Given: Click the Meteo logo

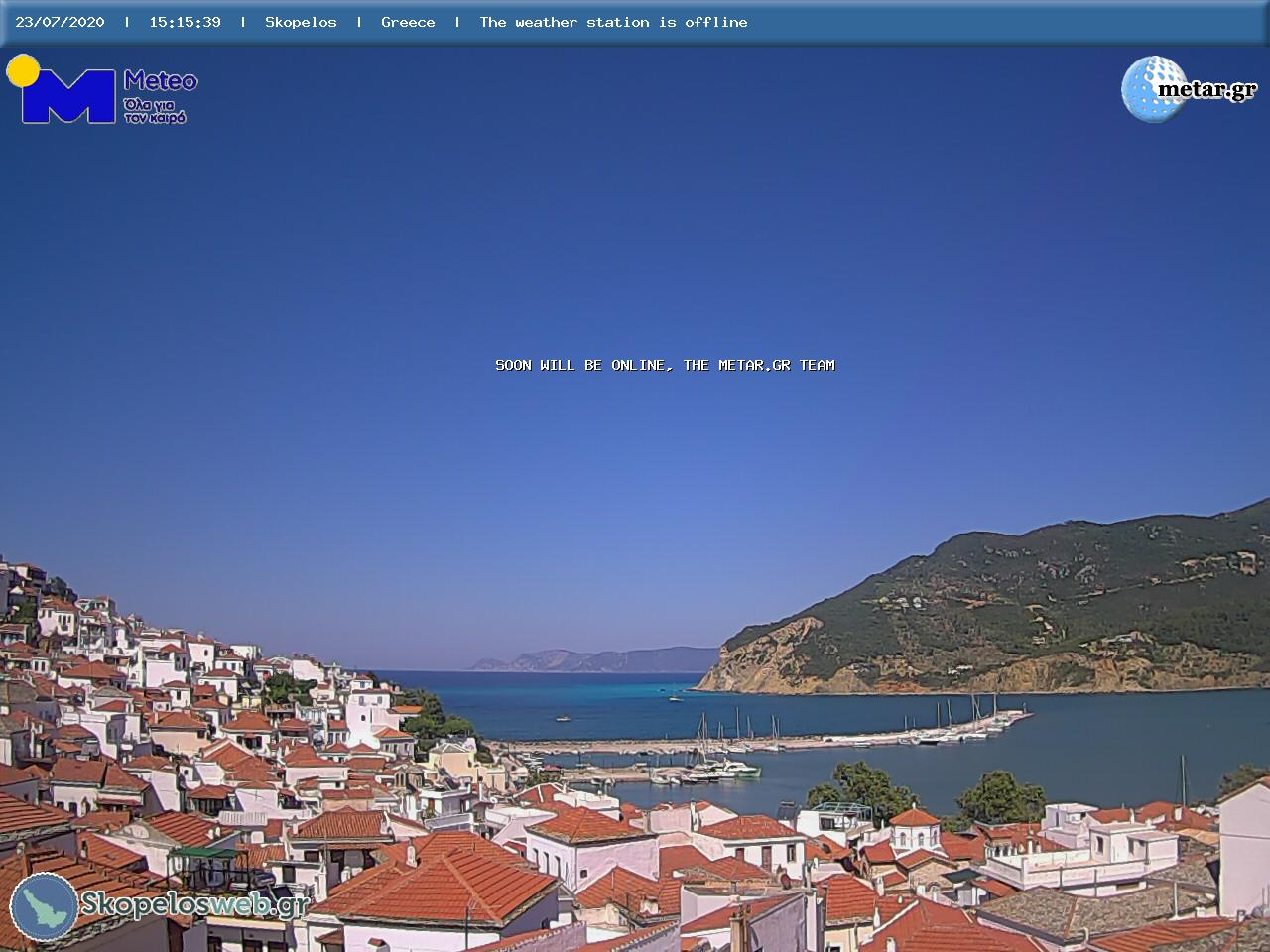Looking at the screenshot, I should pos(102,89).
